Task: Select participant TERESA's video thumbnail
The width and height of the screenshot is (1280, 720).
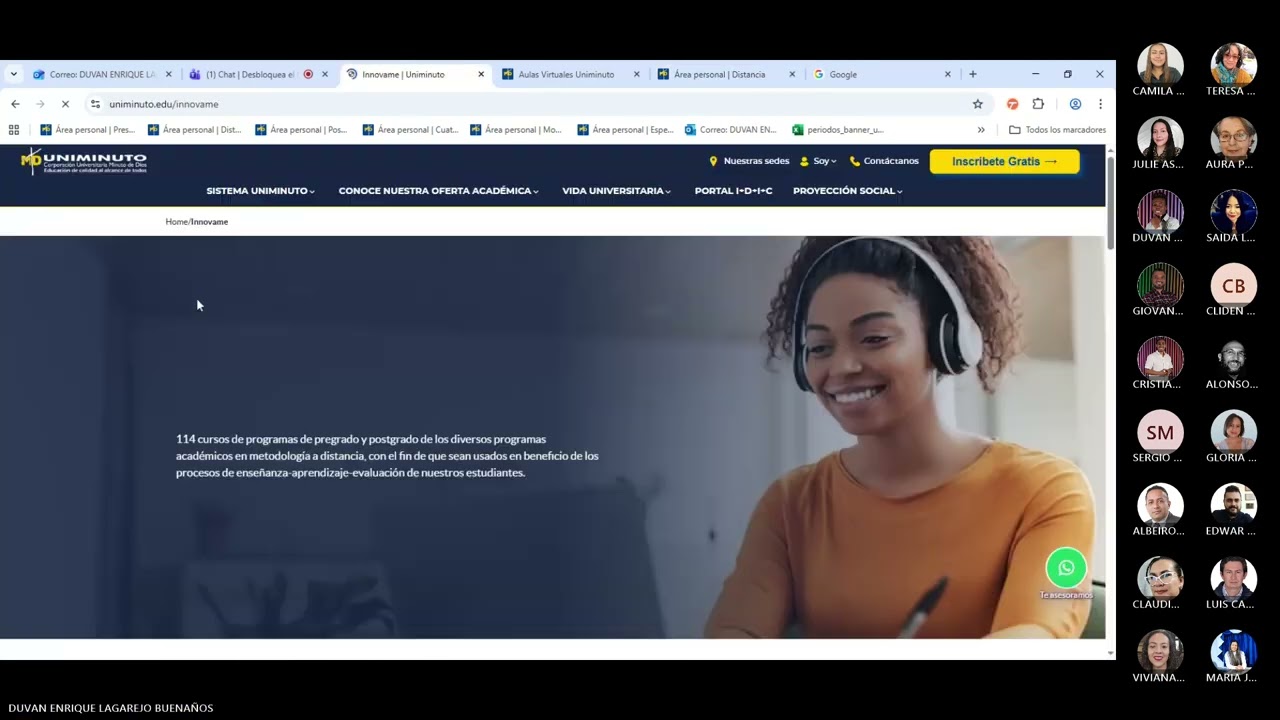Action: tap(1233, 66)
